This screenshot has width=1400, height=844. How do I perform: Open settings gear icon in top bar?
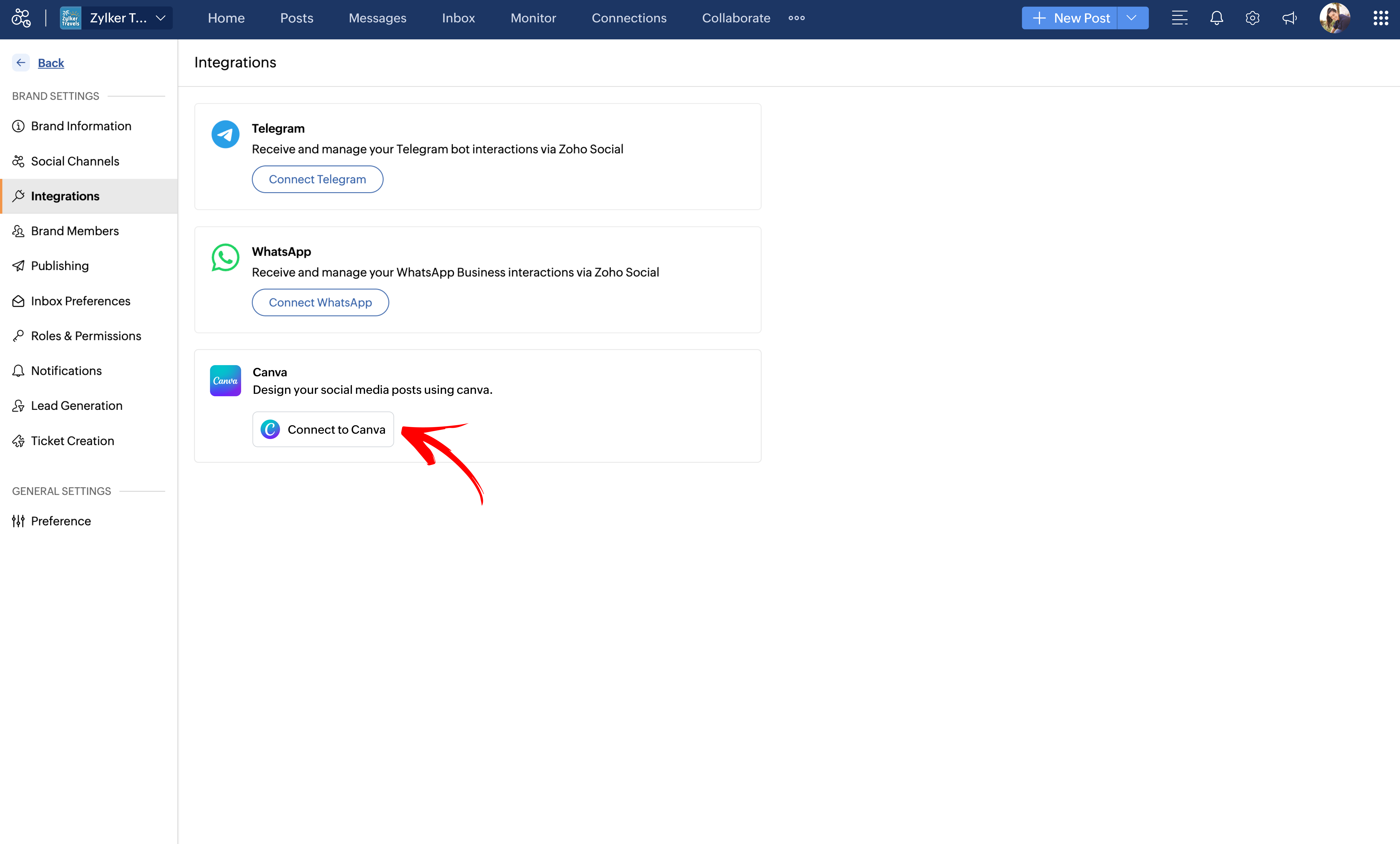tap(1252, 18)
